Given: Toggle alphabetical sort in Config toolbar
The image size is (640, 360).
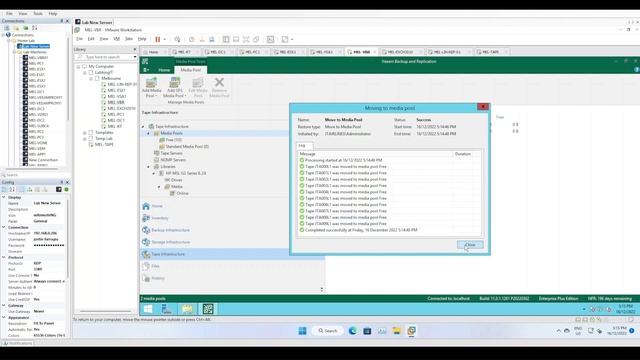Looking at the screenshot, I should click(12, 189).
